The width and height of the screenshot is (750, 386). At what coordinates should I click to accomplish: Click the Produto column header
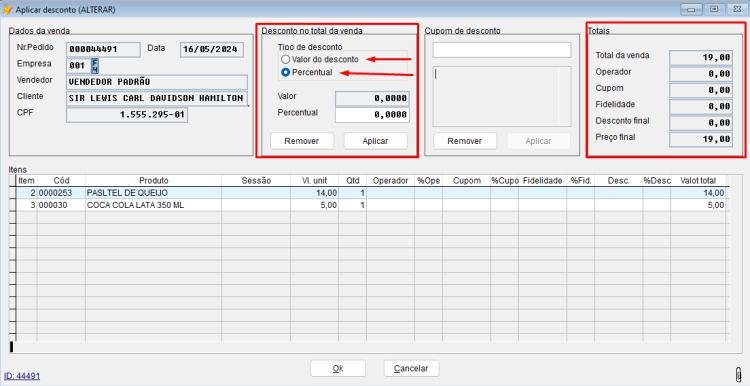coord(154,181)
